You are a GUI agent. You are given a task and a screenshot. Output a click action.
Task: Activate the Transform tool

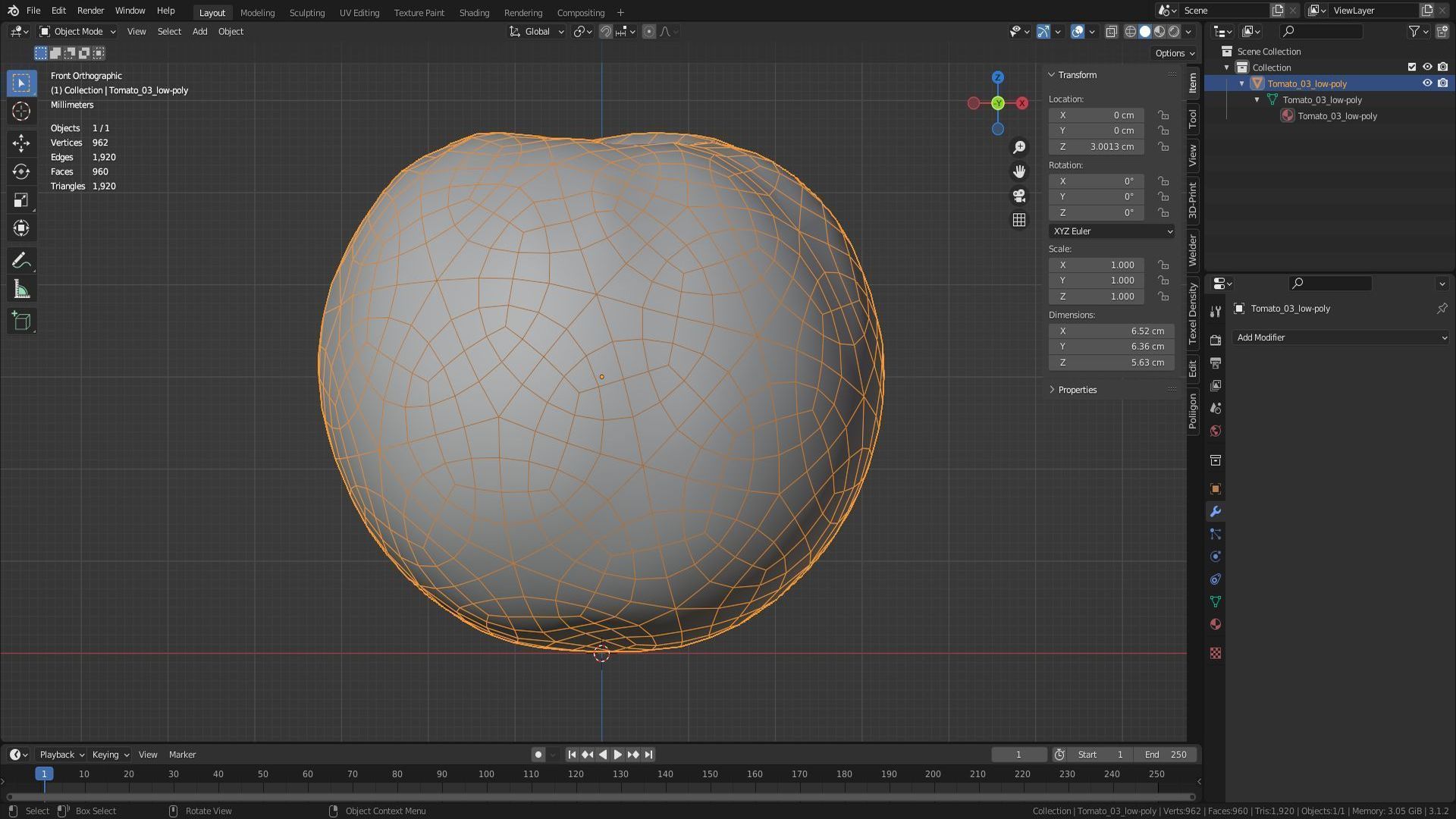pos(21,228)
